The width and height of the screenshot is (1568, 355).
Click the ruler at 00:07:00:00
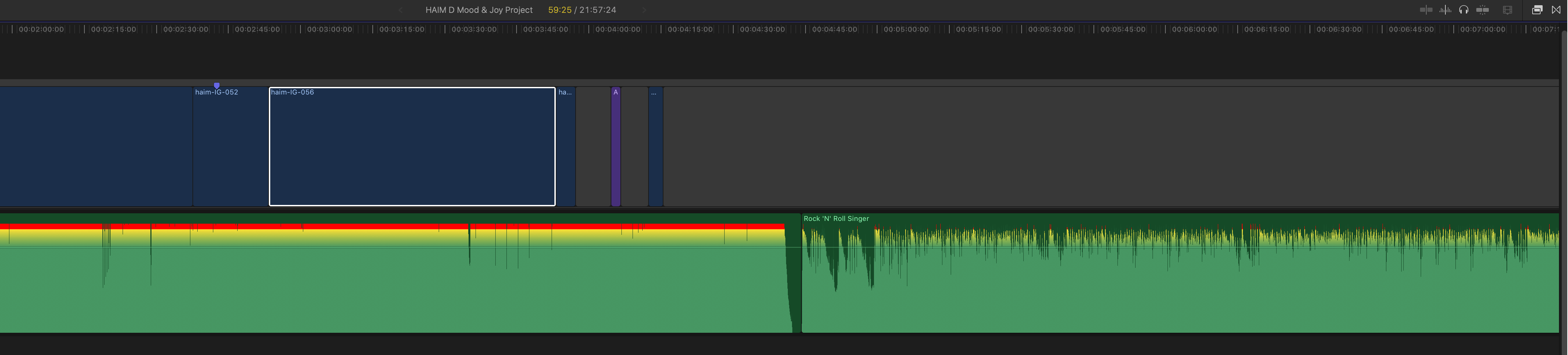[1483, 29]
